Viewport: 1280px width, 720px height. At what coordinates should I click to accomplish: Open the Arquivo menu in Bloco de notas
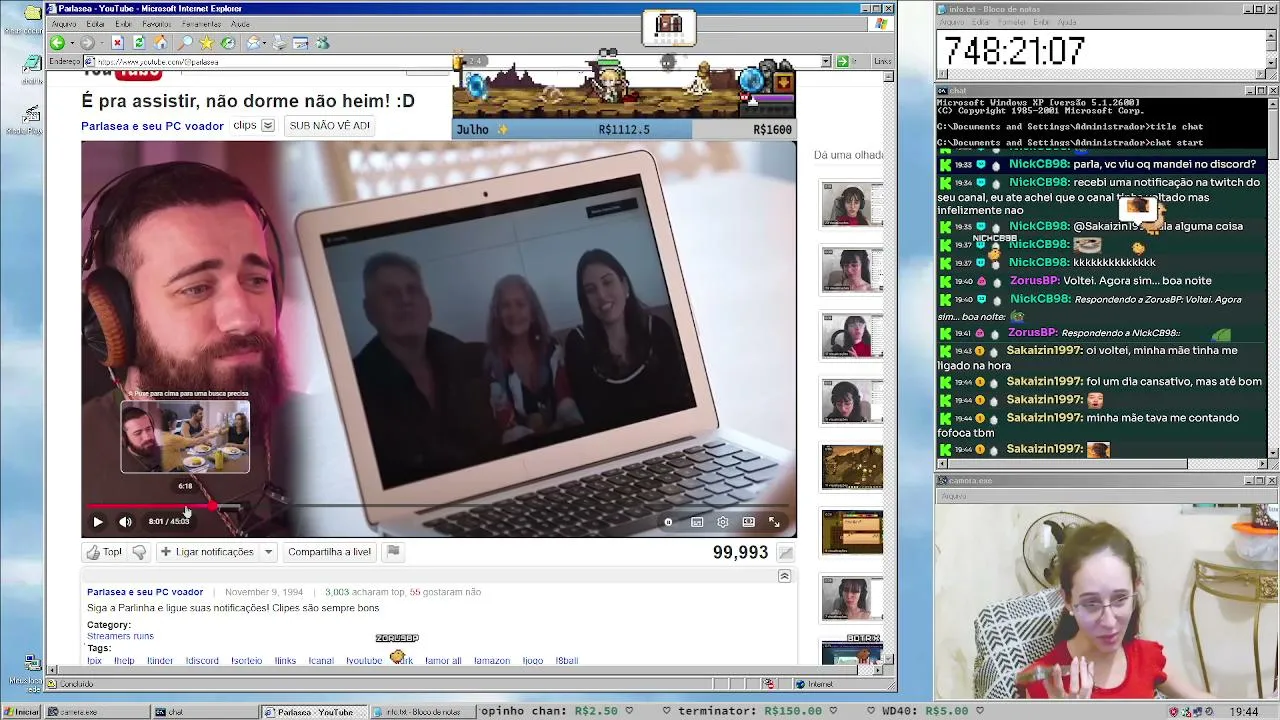click(952, 22)
